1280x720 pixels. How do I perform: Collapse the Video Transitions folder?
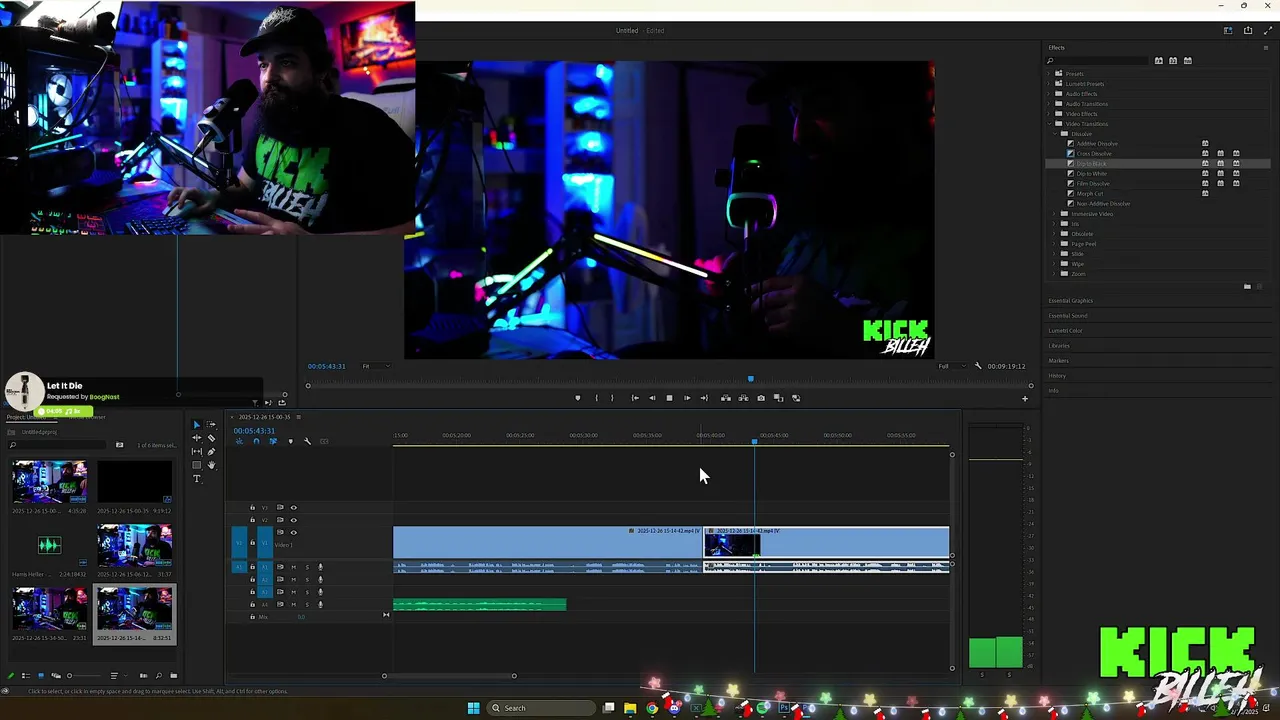tap(1050, 124)
